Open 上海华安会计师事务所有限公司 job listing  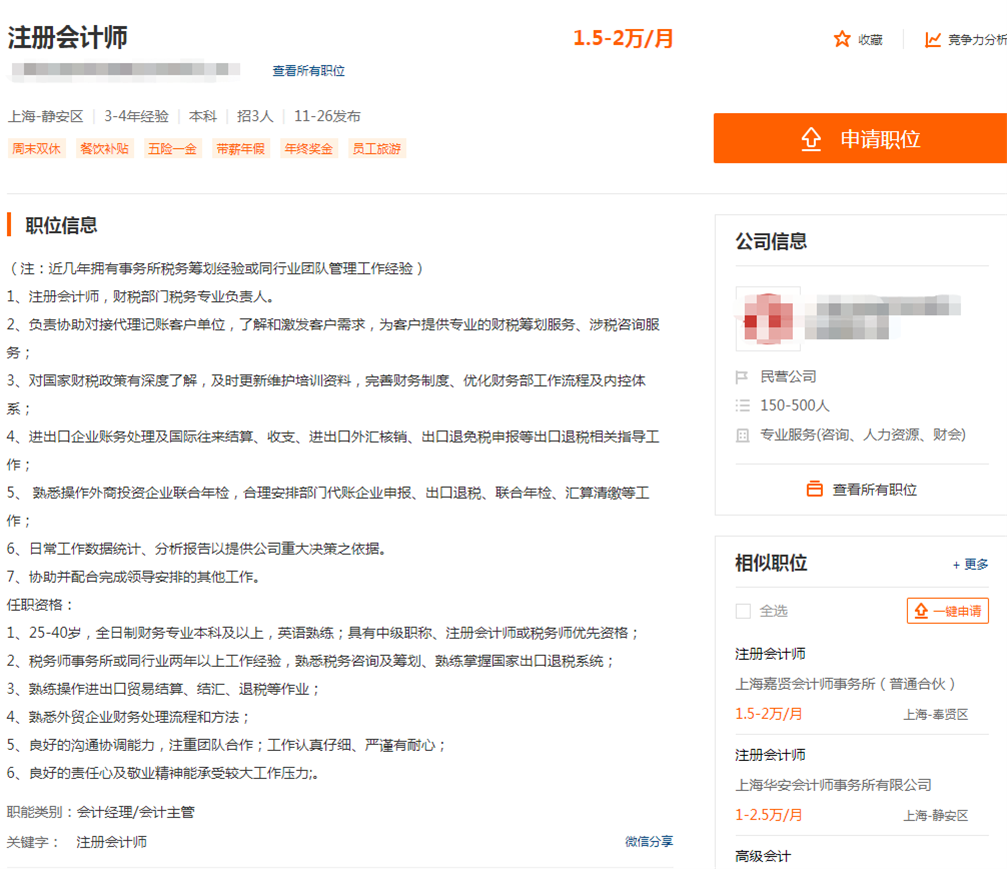tap(833, 785)
